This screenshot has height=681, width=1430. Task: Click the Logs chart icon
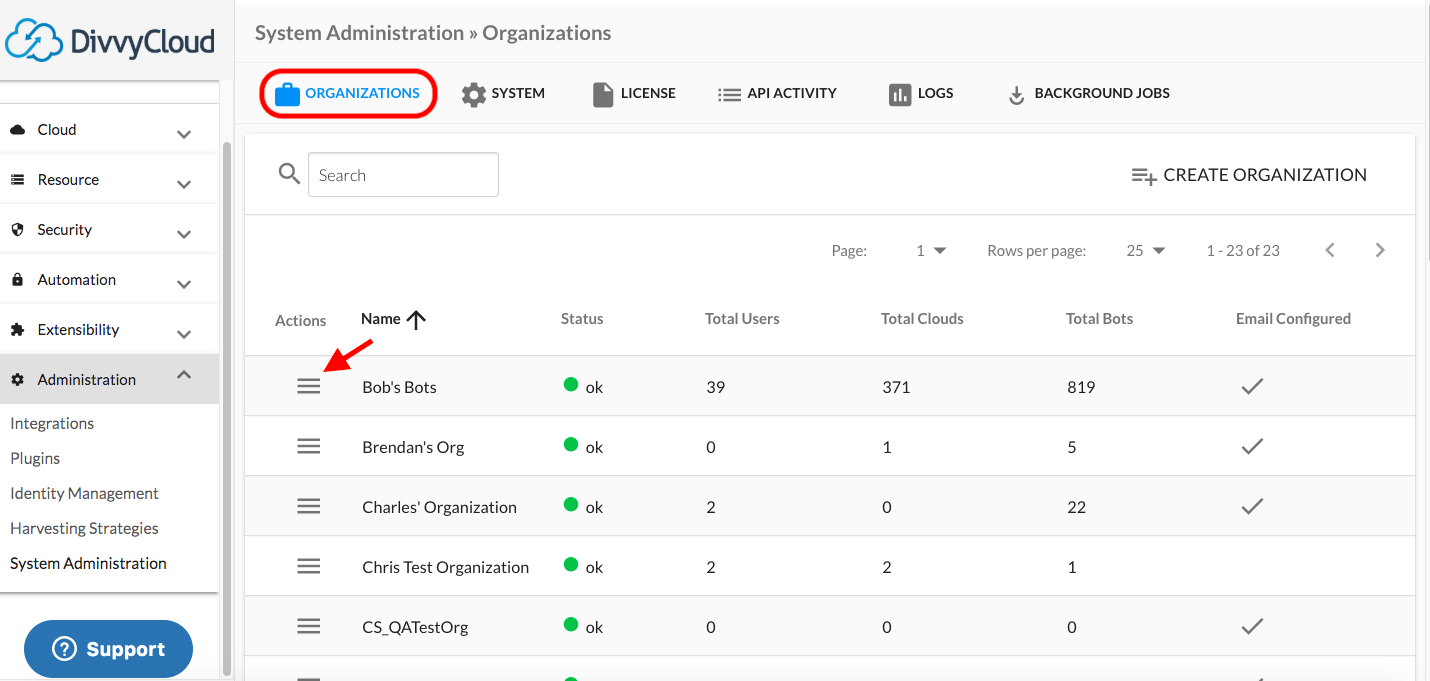tap(900, 94)
